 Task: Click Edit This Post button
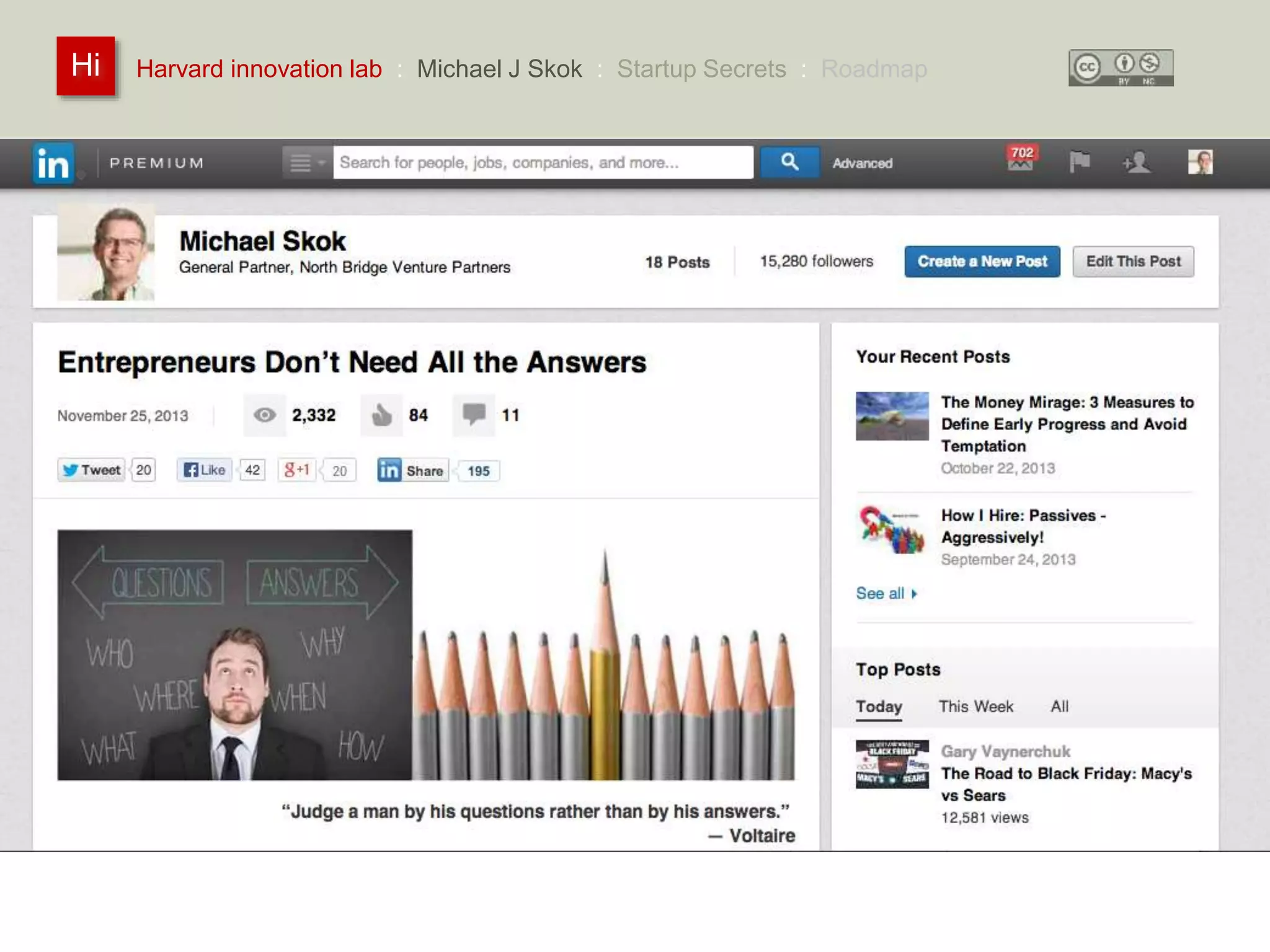coord(1133,262)
